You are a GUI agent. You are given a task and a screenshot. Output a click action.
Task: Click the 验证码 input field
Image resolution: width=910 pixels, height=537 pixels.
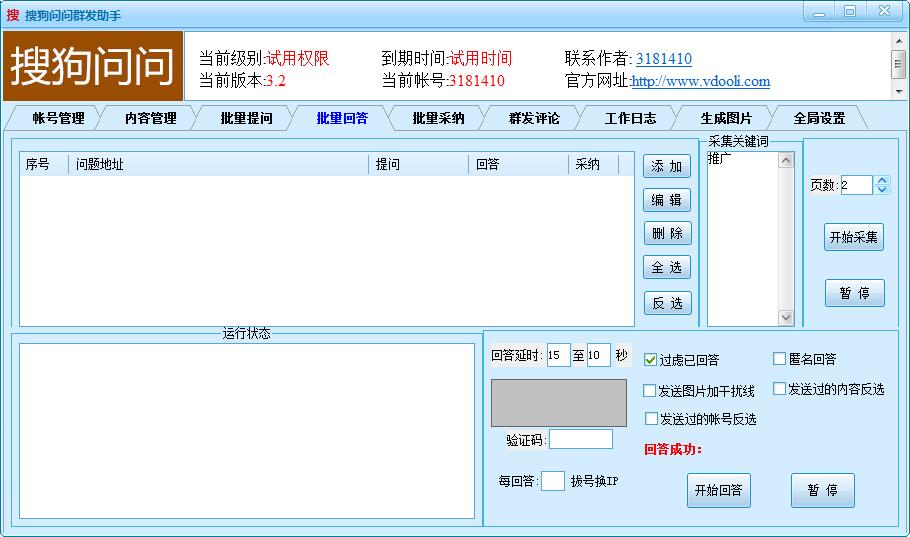click(580, 439)
